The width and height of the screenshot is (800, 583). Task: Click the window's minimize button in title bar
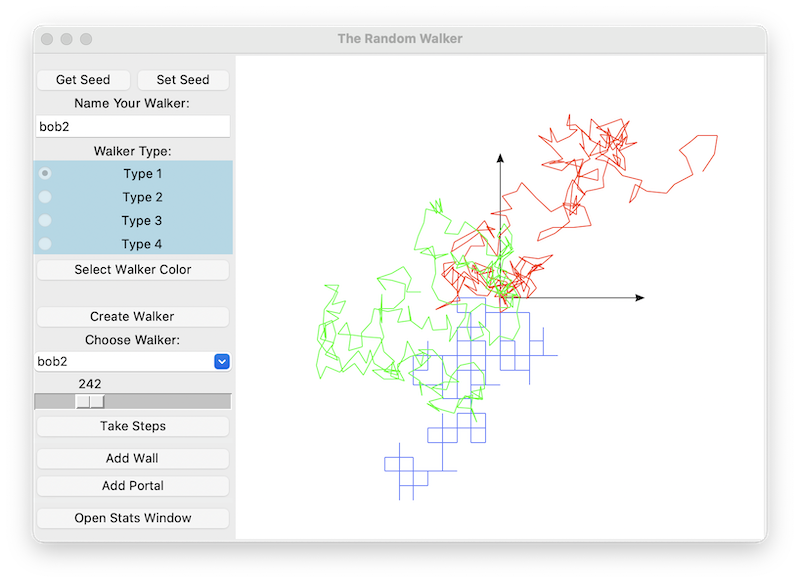point(66,39)
